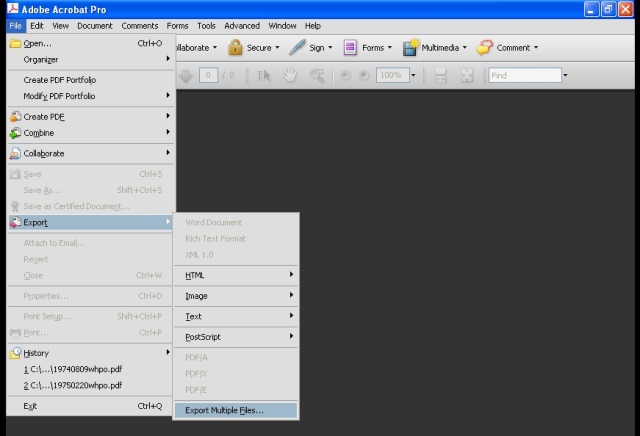Open the Help menu
Screen dimensions: 640x436
point(313,26)
